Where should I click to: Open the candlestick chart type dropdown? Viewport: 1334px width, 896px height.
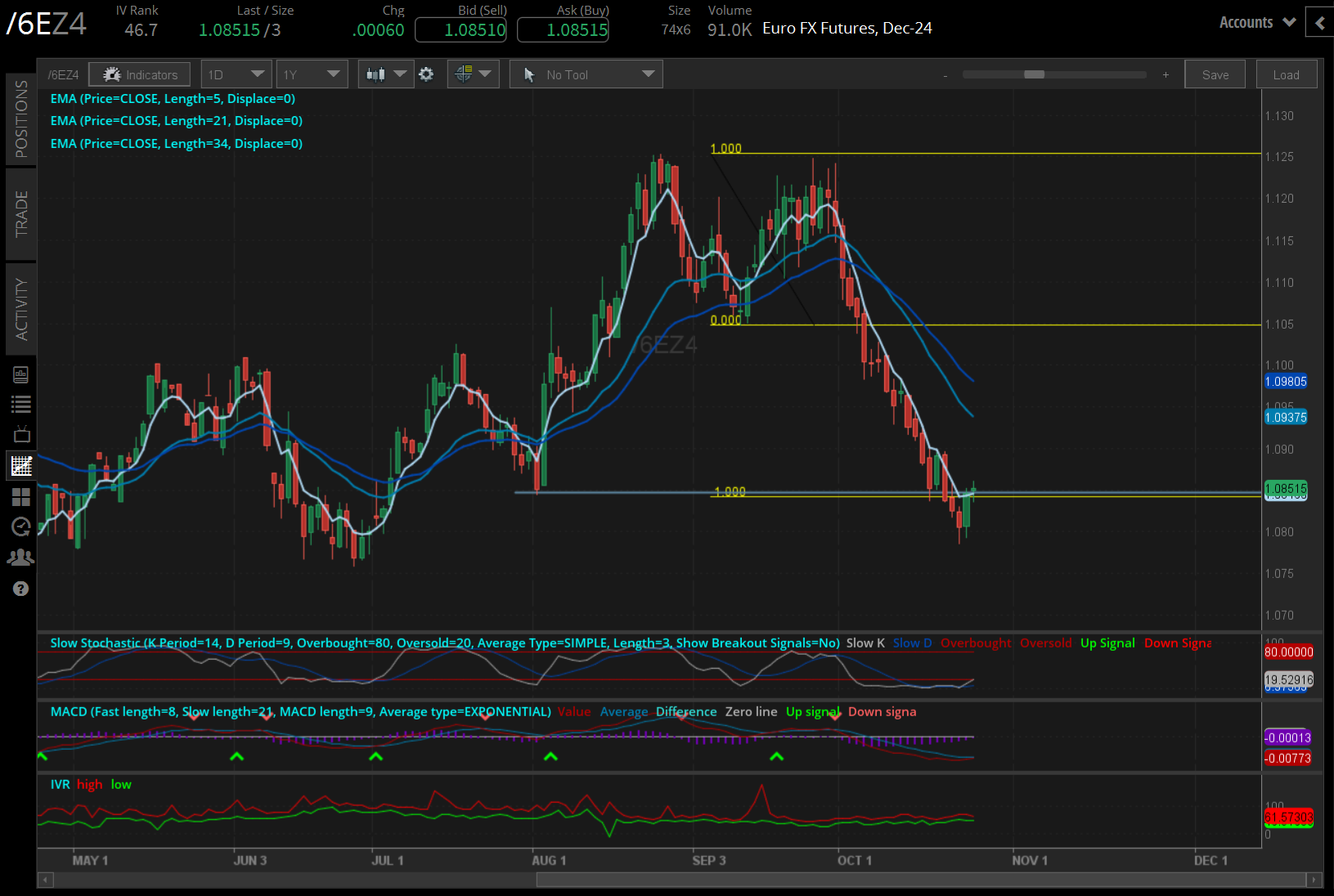pos(385,74)
